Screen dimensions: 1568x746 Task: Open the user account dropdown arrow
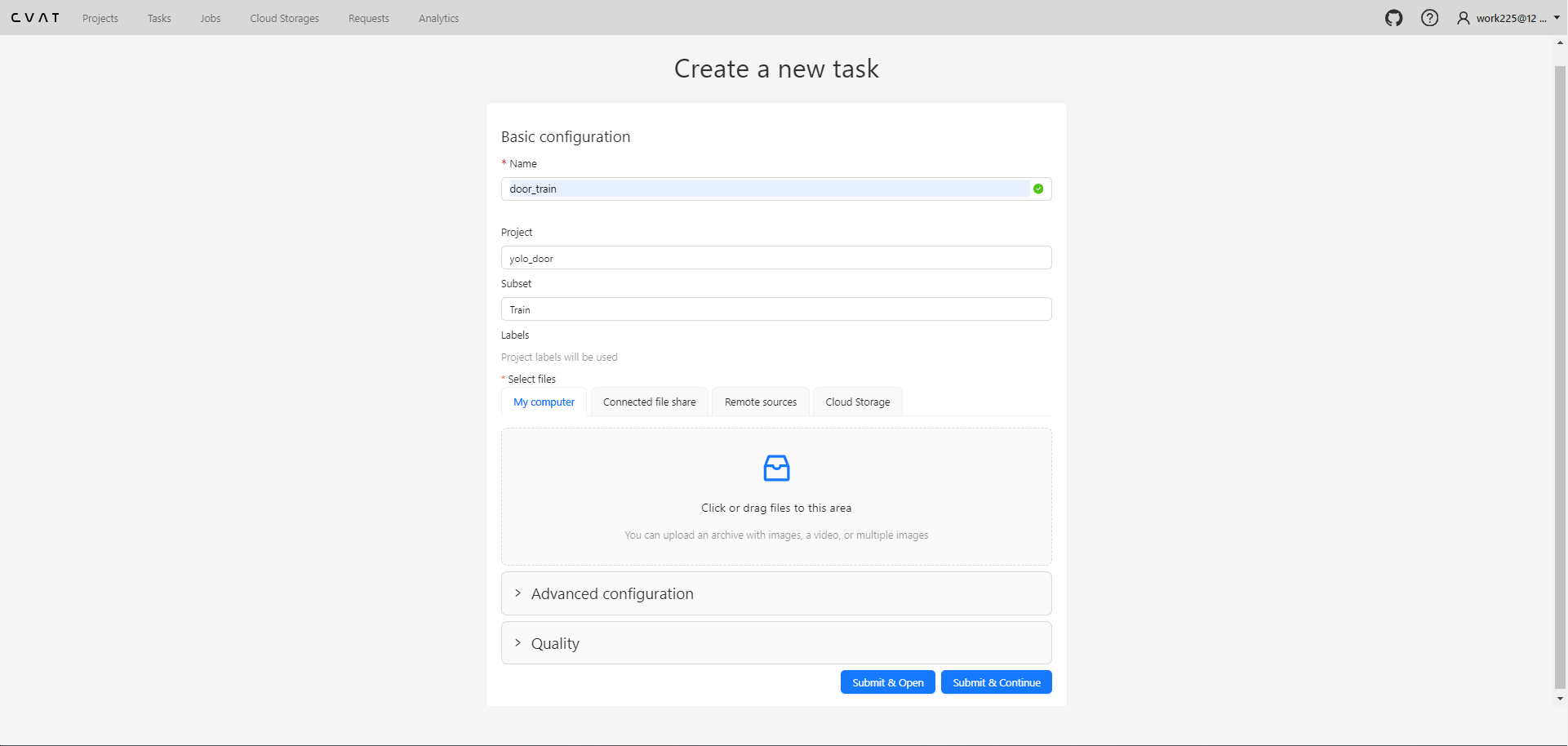[x=1557, y=18]
